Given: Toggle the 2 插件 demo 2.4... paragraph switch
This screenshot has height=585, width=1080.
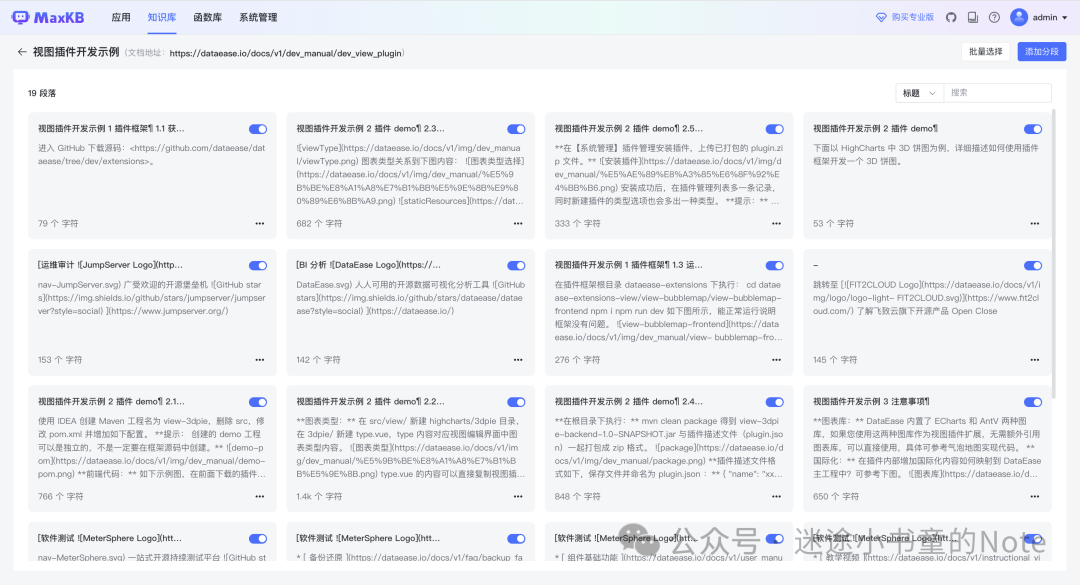Looking at the screenshot, I should [775, 402].
